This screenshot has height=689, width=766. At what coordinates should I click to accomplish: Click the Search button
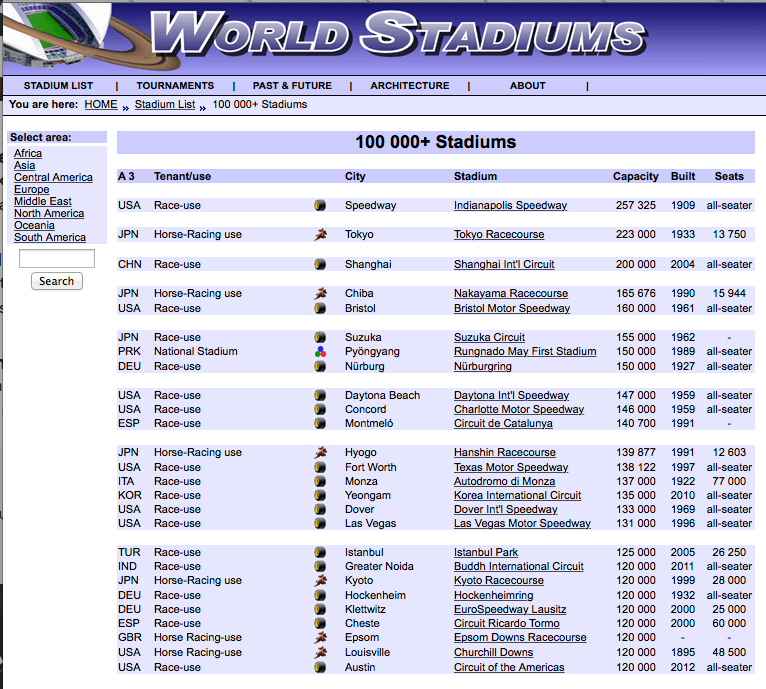(x=57, y=281)
